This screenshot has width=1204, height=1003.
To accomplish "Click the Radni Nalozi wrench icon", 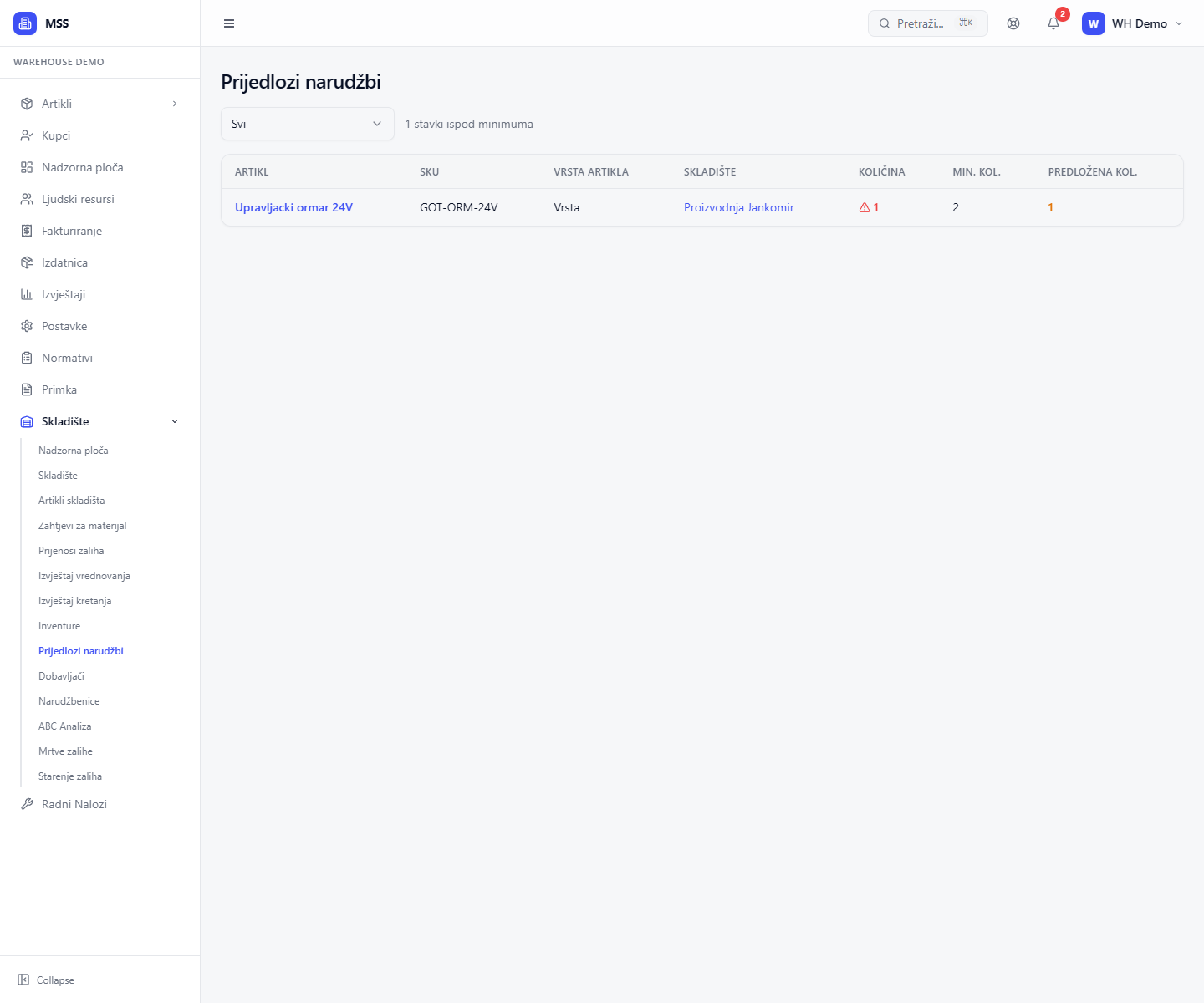I will (x=27, y=804).
